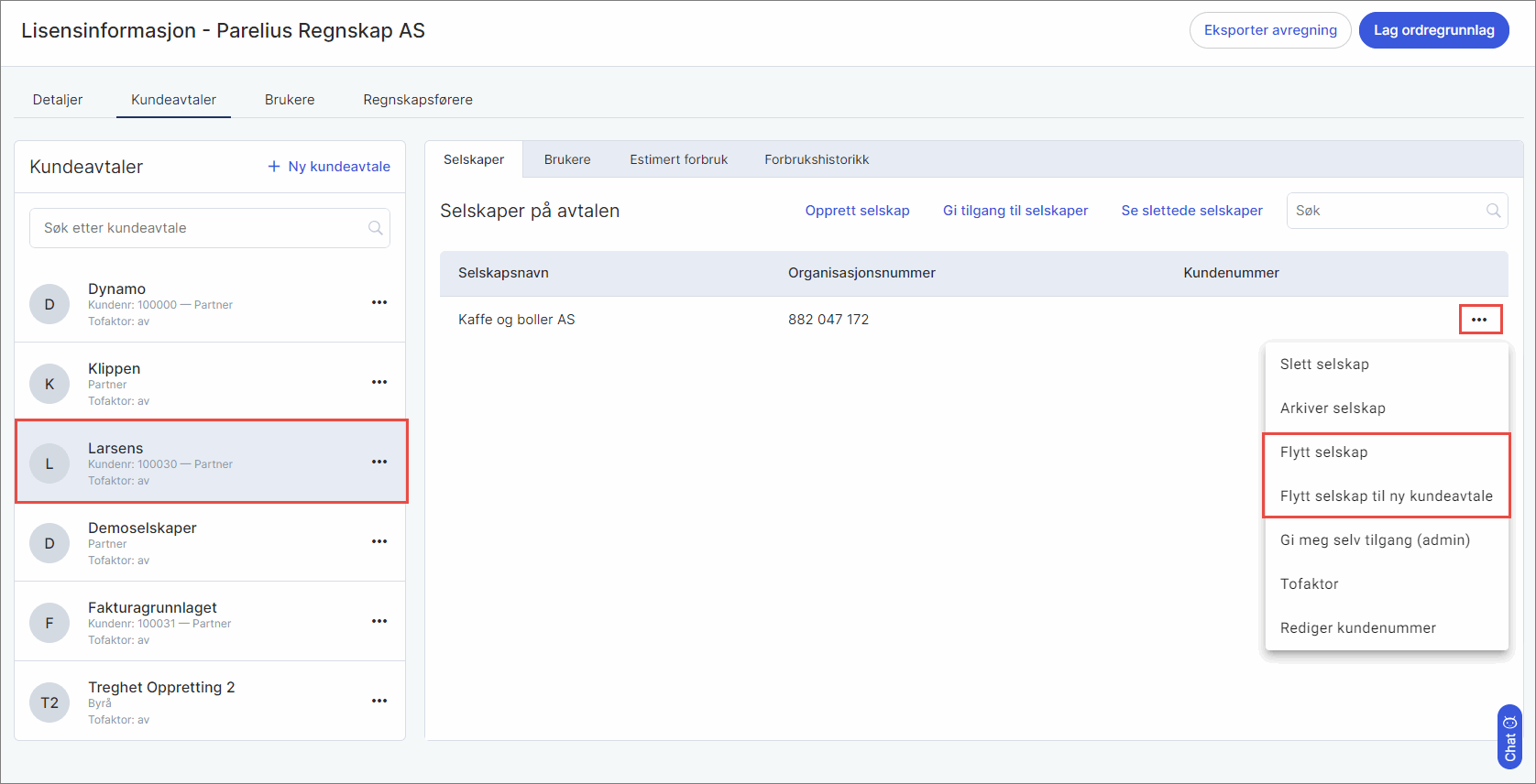
Task: Click magnifier icon in kundeavtale search
Action: click(x=375, y=228)
